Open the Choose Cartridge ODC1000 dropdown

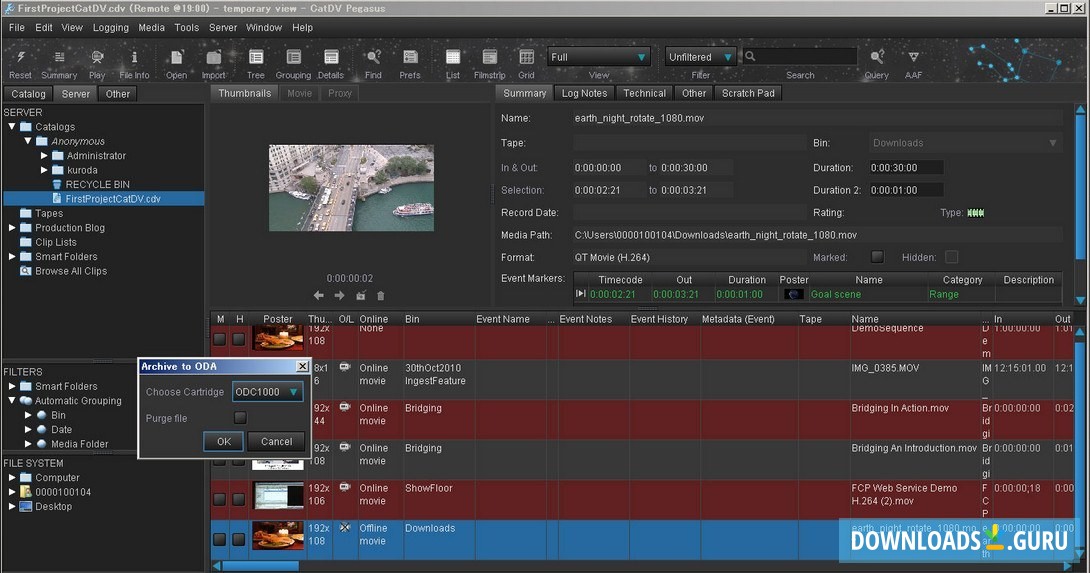pos(267,392)
